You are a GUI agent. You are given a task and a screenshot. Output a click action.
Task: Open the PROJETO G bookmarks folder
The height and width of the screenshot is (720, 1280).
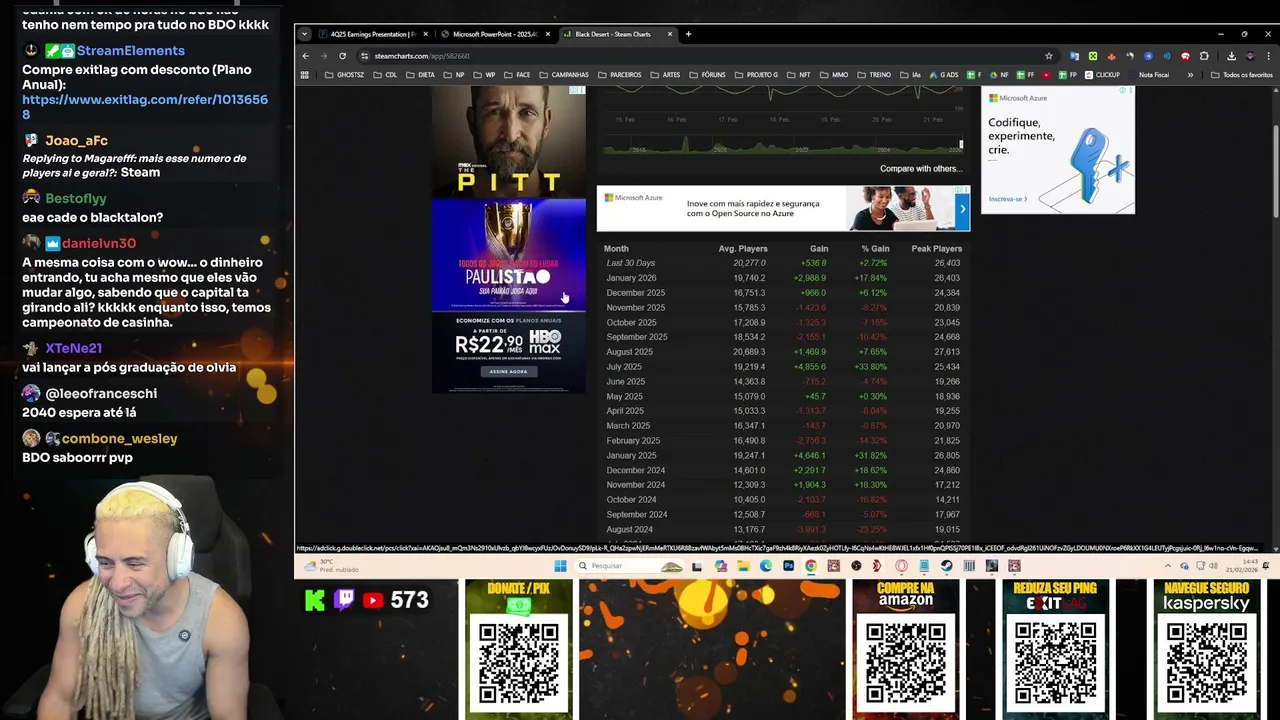pyautogui.click(x=755, y=75)
